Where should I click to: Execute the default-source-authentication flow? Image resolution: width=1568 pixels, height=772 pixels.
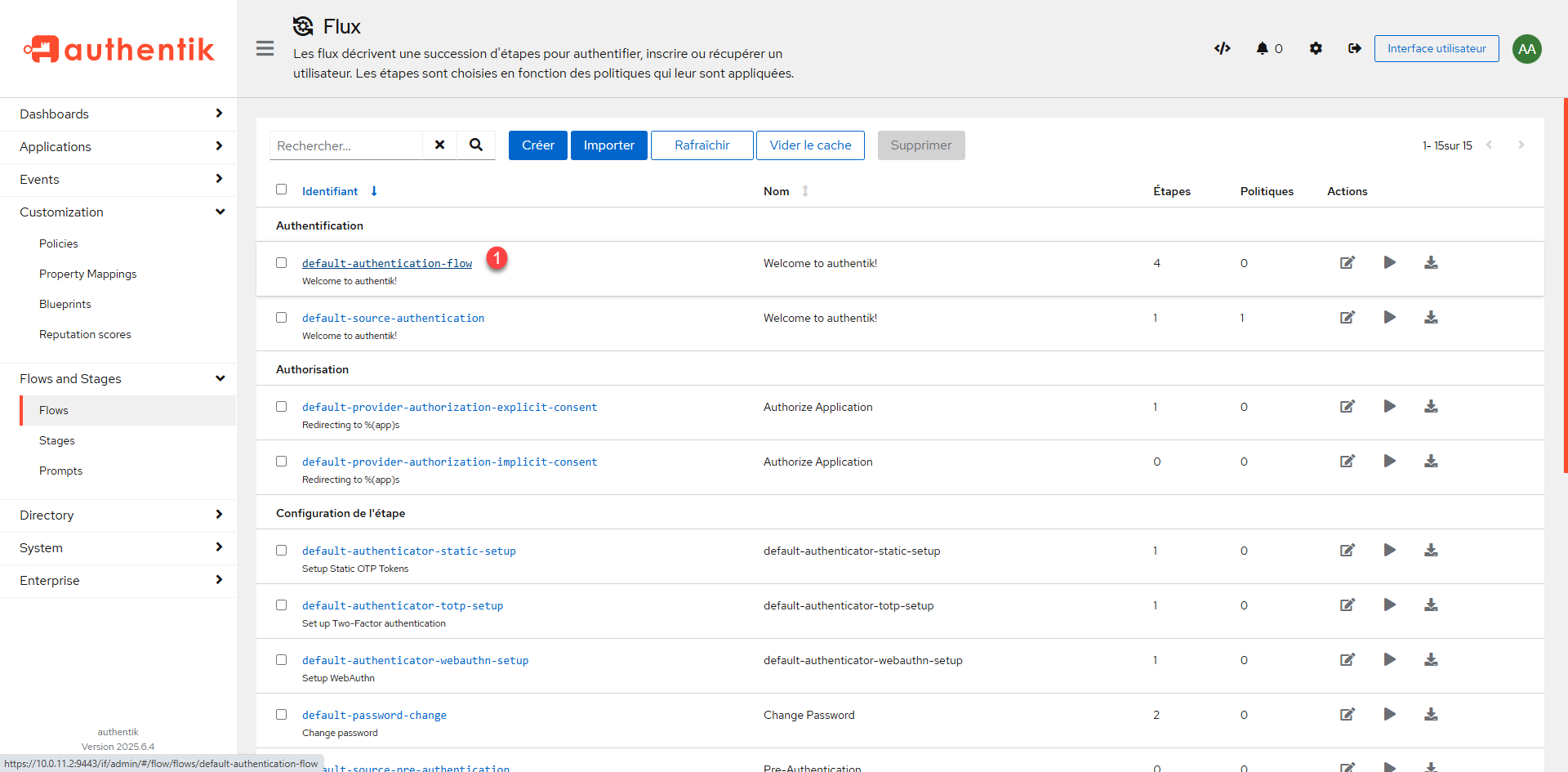pos(1389,317)
